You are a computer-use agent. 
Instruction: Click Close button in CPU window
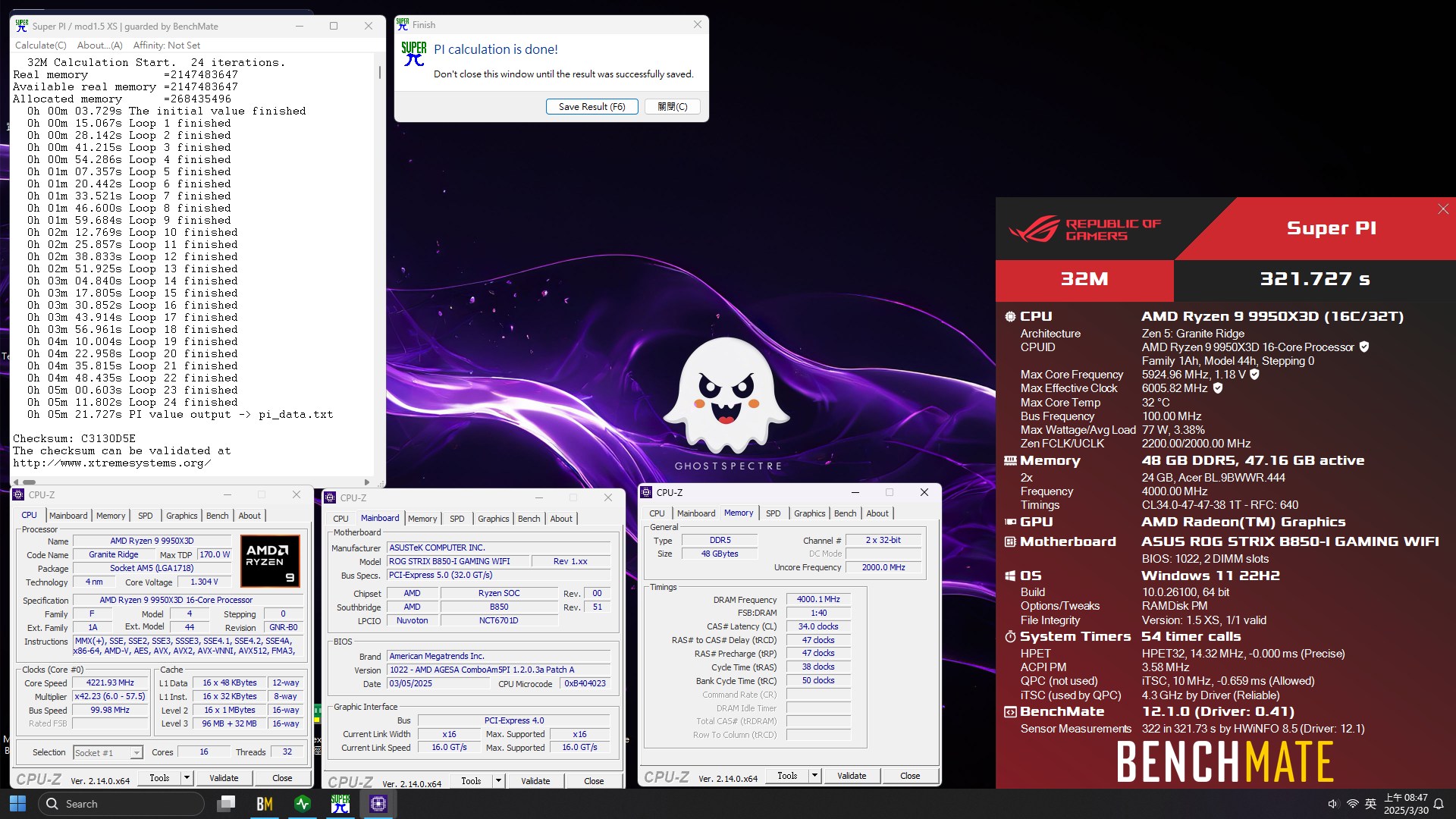coord(282,778)
